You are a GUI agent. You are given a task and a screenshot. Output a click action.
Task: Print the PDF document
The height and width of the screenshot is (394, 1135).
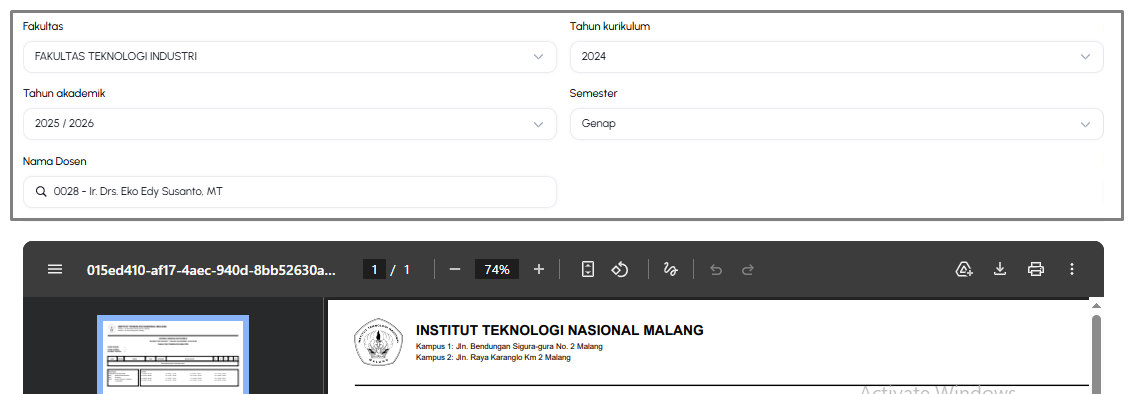(x=1036, y=269)
